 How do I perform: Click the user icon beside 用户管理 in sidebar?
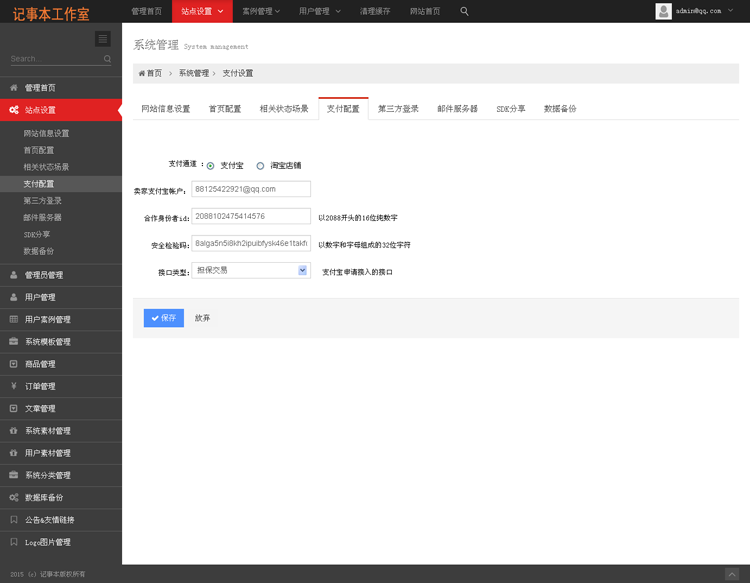(14, 297)
